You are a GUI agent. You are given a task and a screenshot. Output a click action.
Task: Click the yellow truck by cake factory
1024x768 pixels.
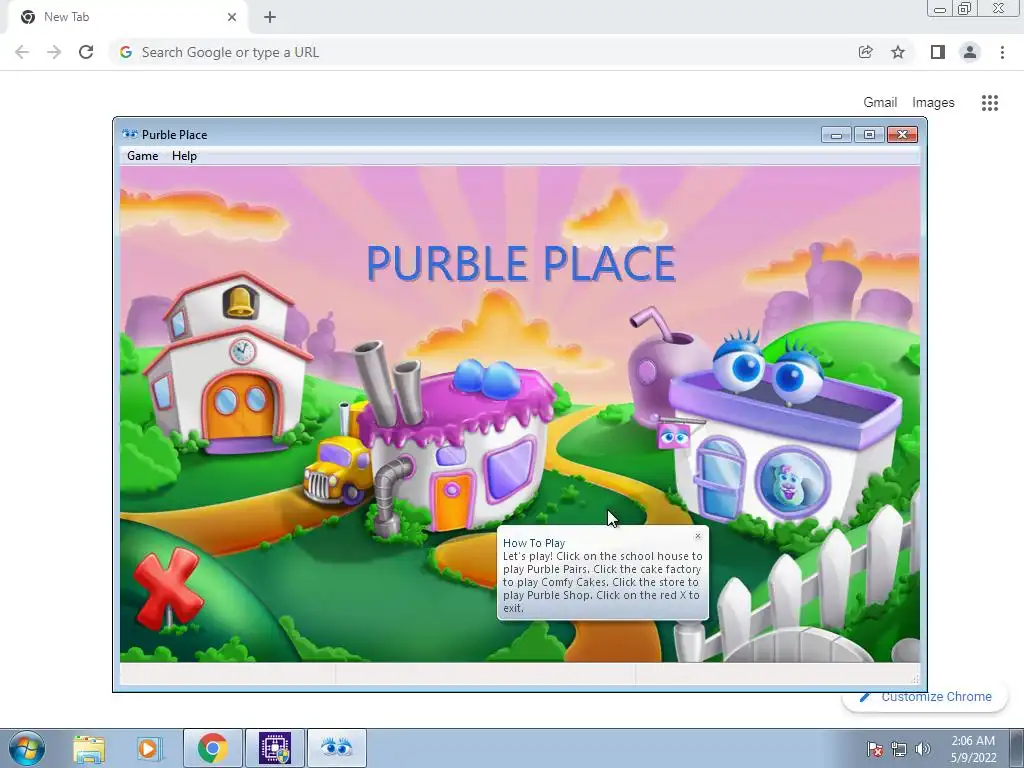pos(338,469)
